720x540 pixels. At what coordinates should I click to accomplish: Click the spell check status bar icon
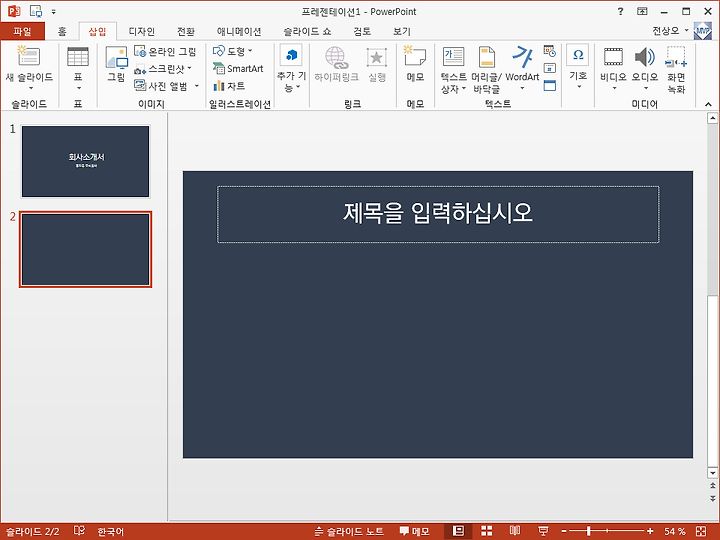click(x=79, y=531)
